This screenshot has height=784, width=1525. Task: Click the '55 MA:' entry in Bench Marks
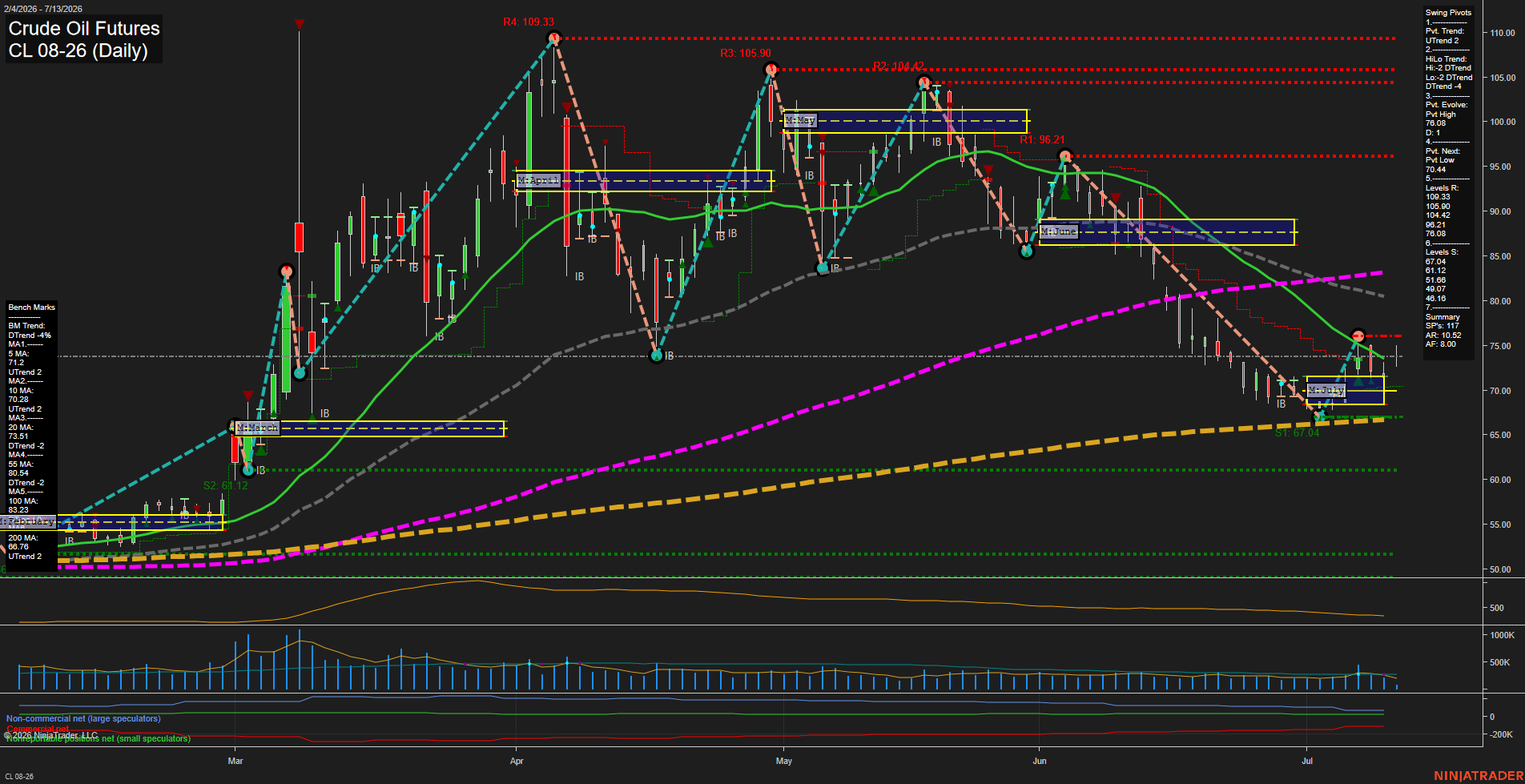pos(21,464)
